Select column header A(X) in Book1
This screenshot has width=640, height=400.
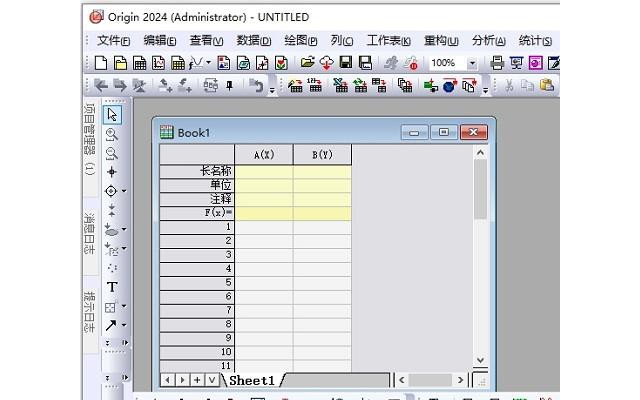point(264,155)
